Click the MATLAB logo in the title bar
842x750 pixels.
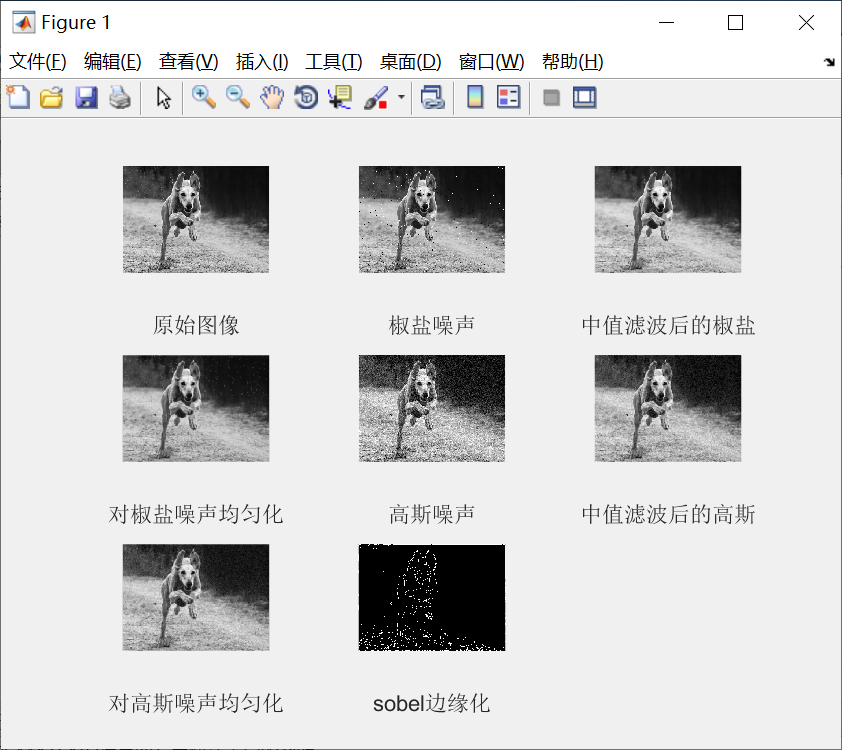pos(23,23)
